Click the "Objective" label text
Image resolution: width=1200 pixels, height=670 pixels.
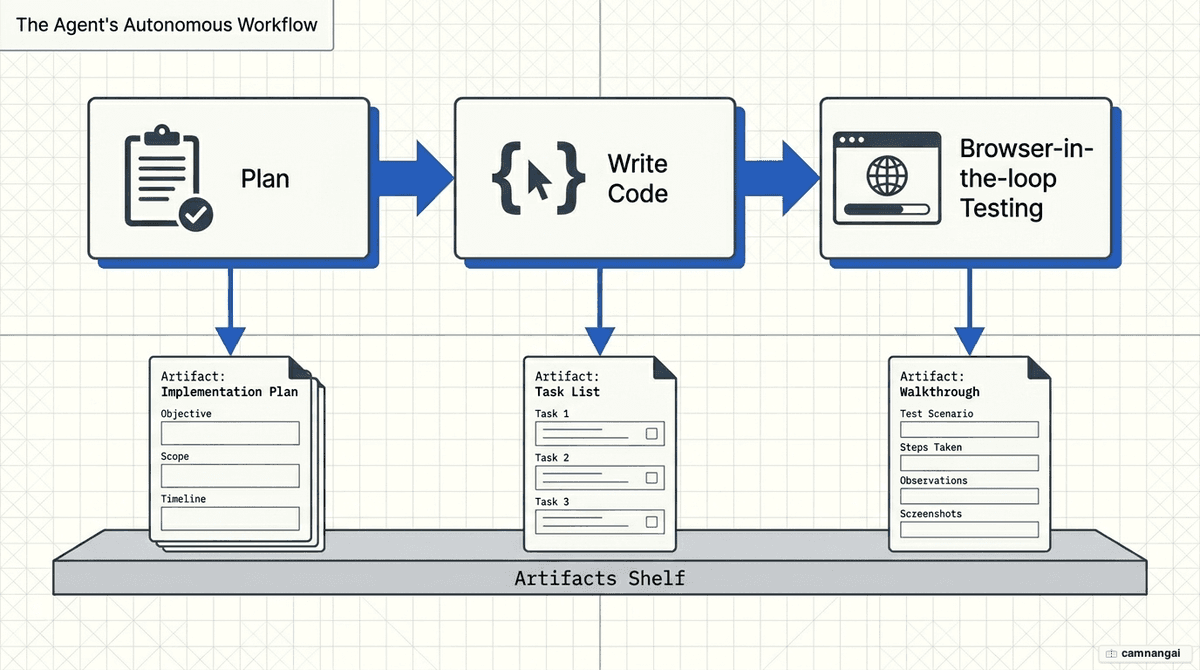(186, 413)
